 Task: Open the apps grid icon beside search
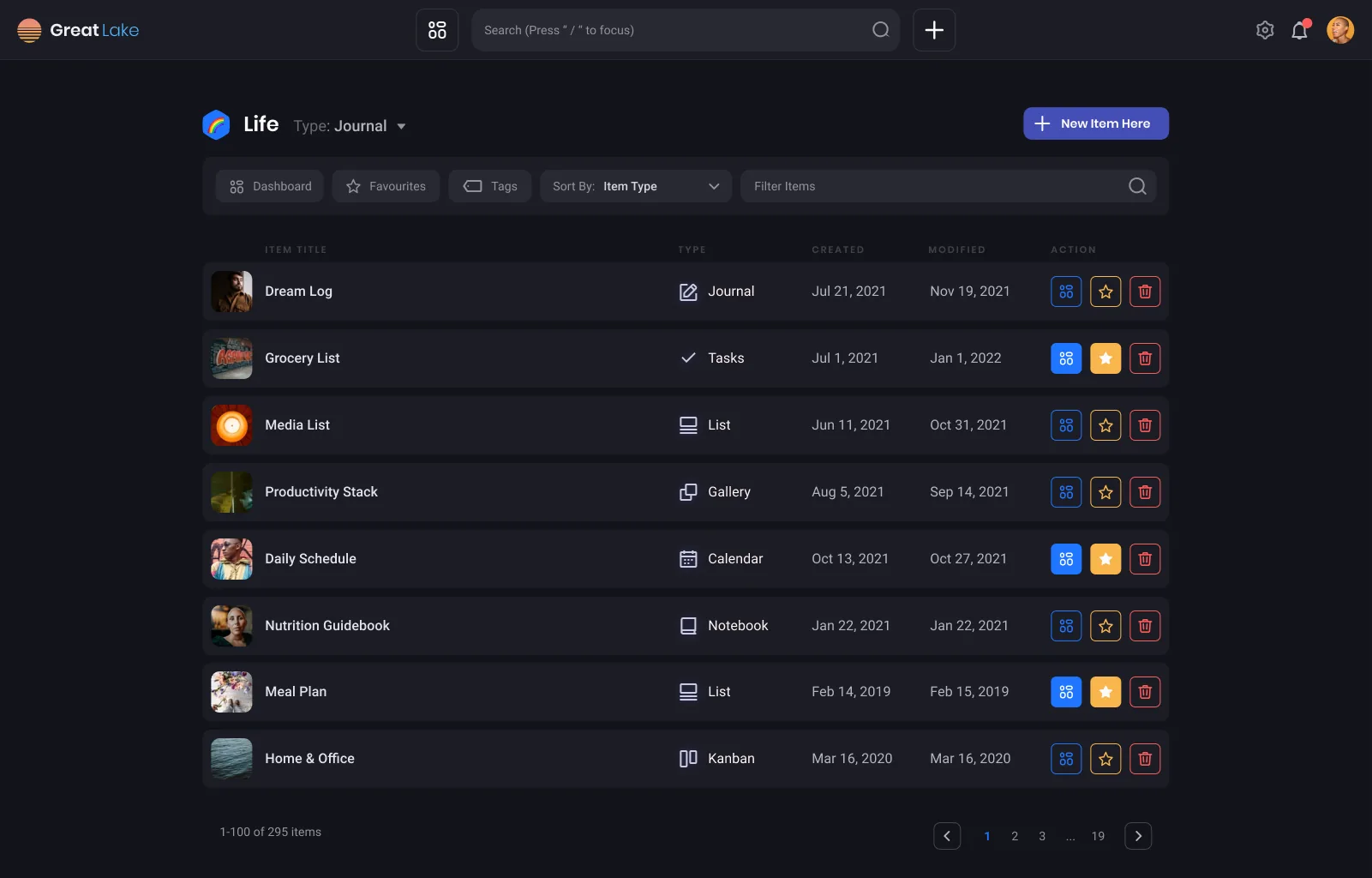(x=437, y=30)
